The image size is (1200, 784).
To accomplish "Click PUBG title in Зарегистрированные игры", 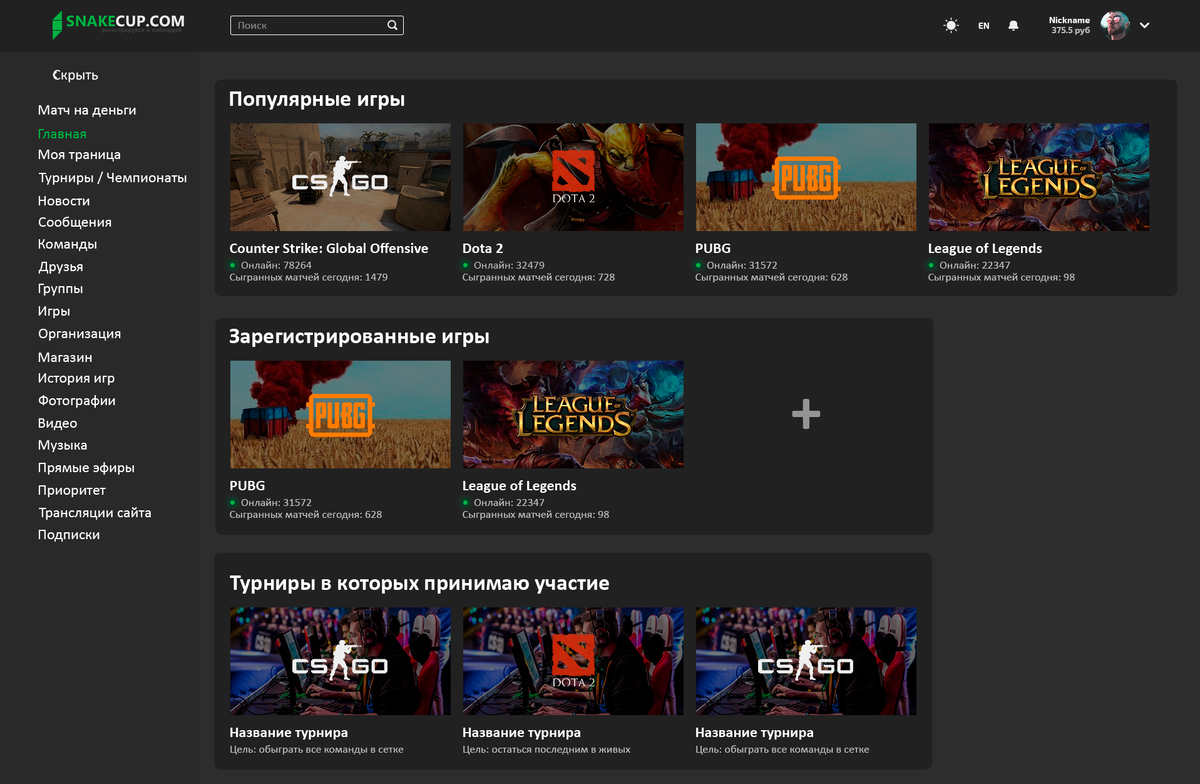I will tap(248, 485).
